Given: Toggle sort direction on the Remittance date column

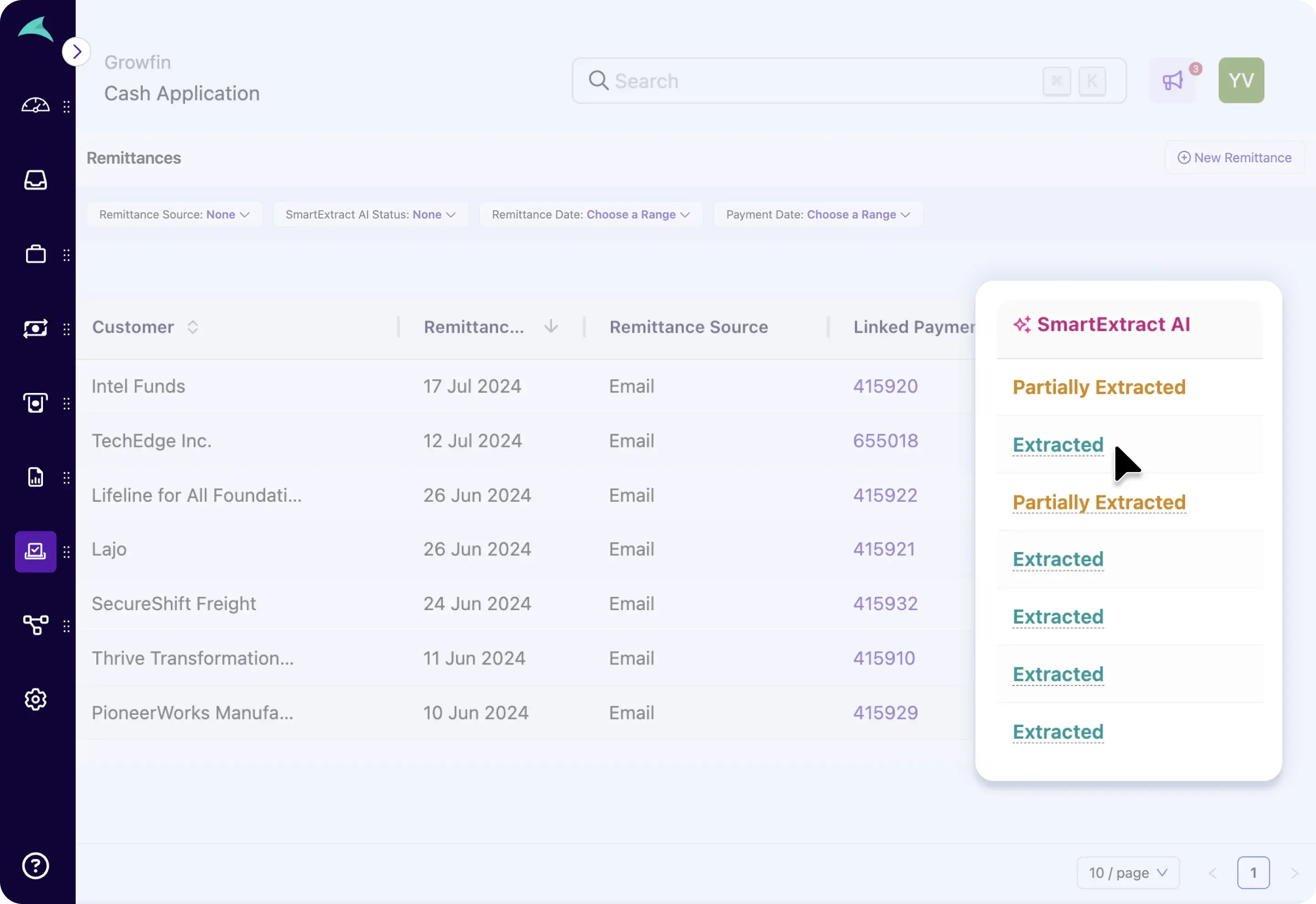Looking at the screenshot, I should [551, 327].
